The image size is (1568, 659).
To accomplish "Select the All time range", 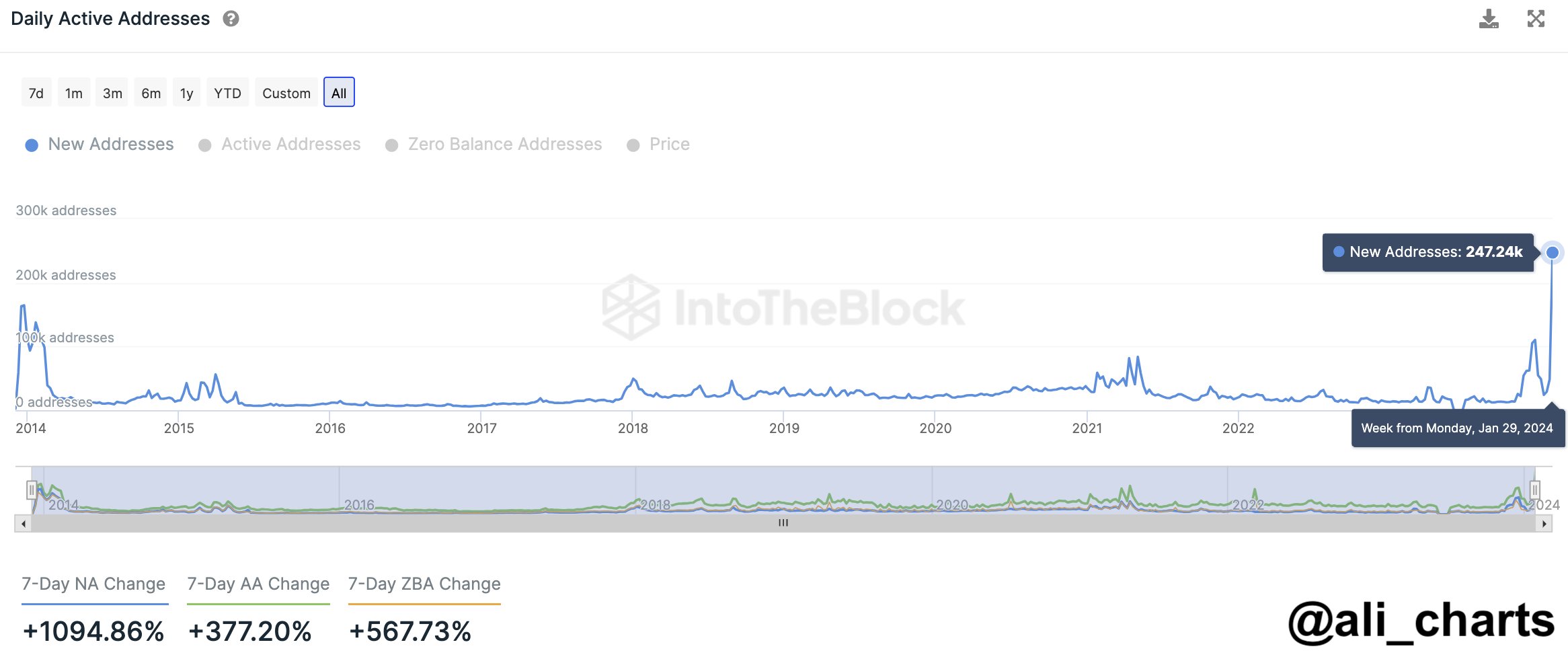I will click(339, 93).
